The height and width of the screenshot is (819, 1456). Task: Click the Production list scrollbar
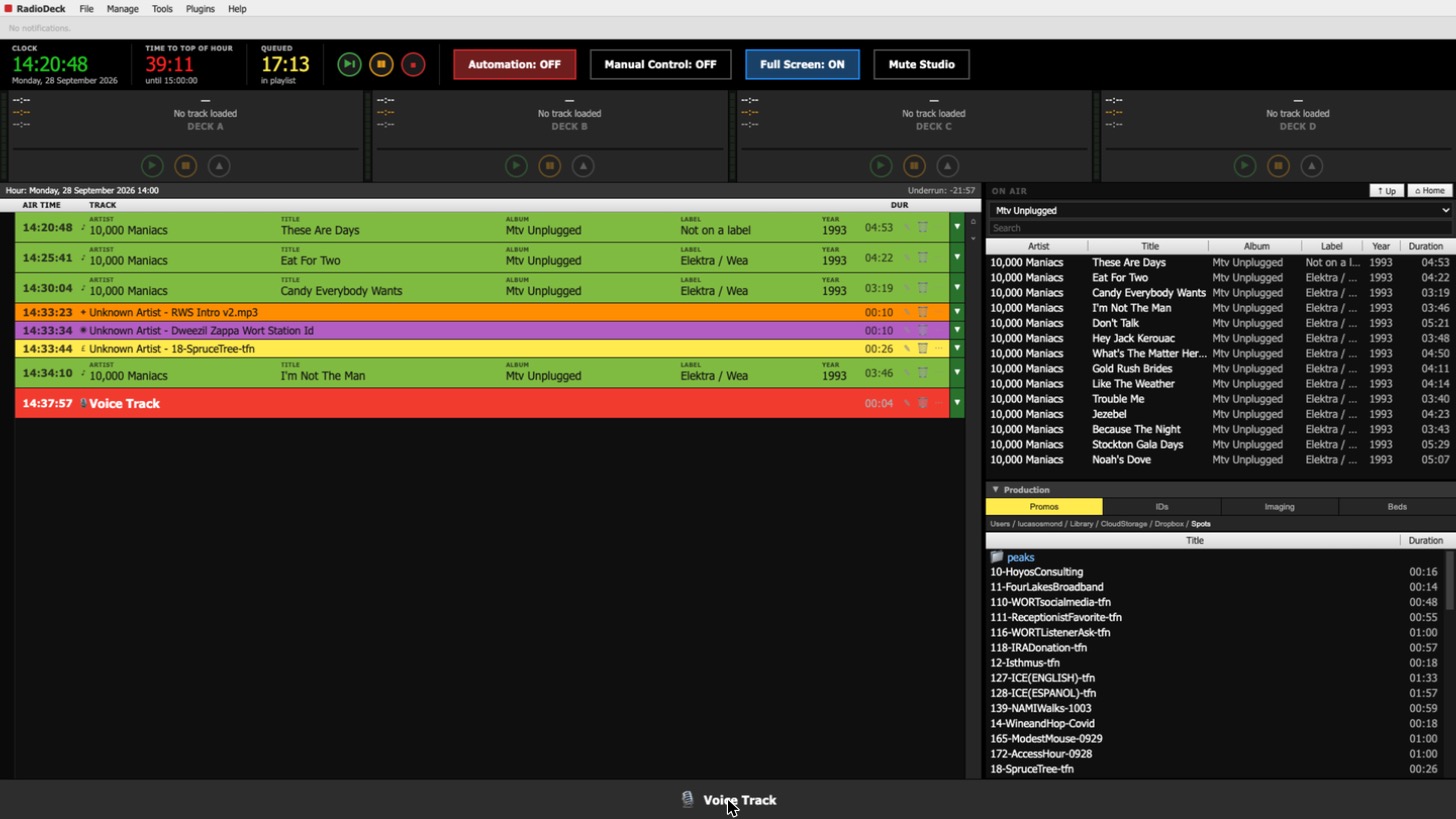point(1450,580)
